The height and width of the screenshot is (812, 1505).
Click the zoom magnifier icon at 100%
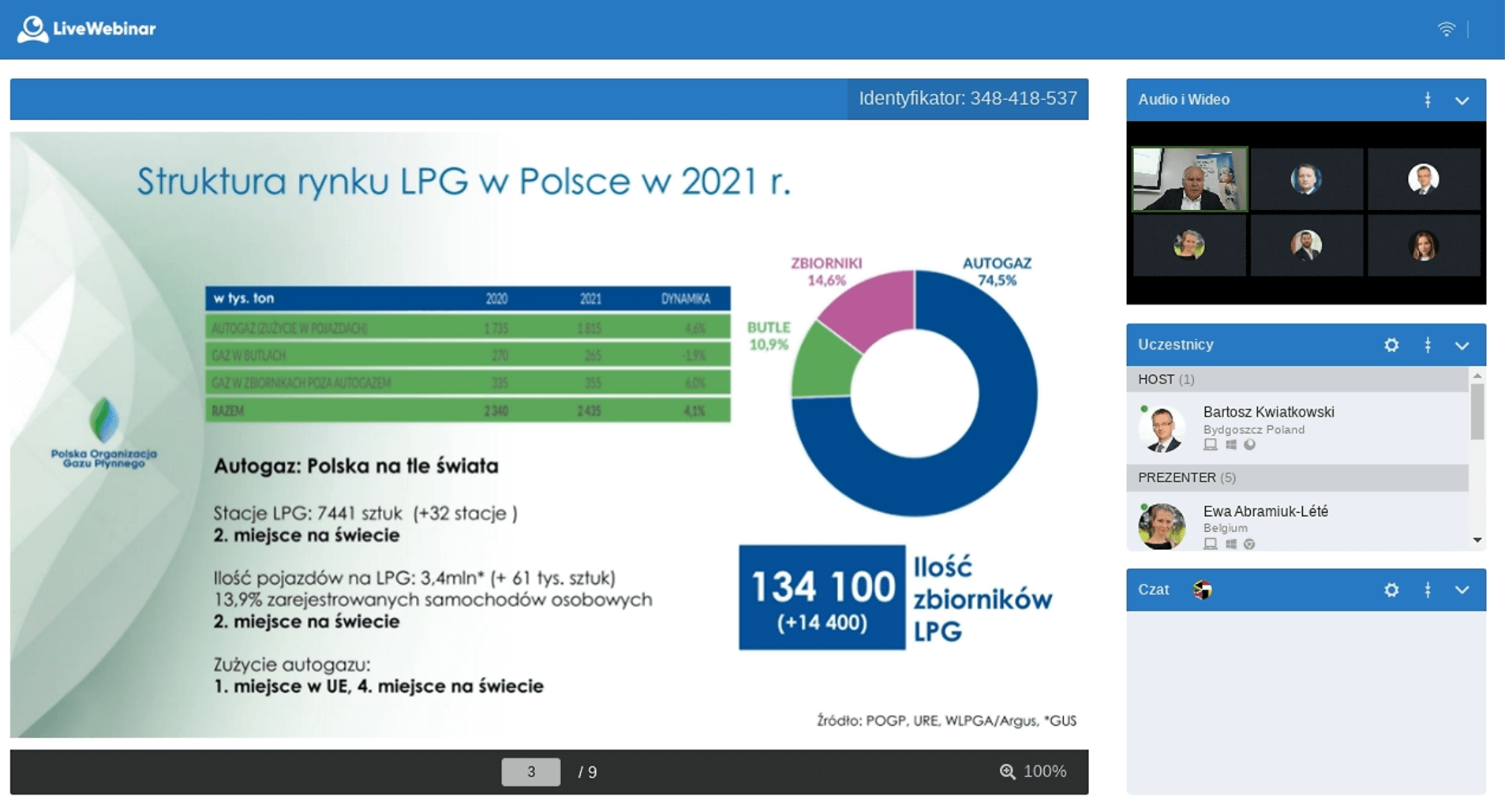click(x=1007, y=772)
